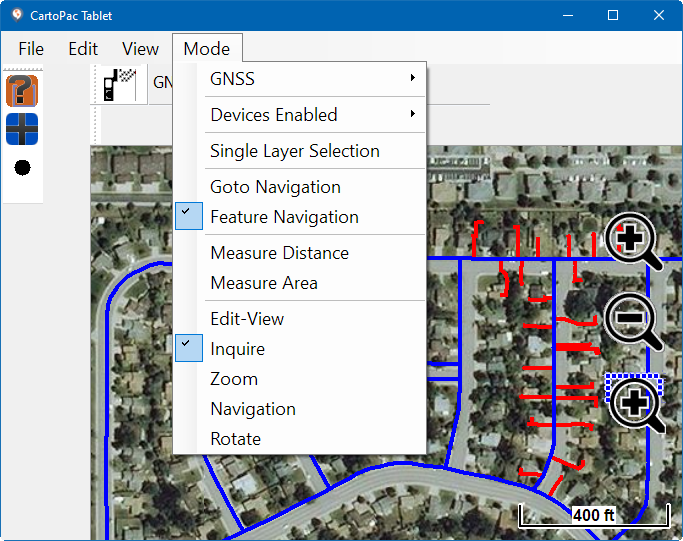Screen dimensions: 683x541
Task: Open the File menu
Action: coord(31,49)
